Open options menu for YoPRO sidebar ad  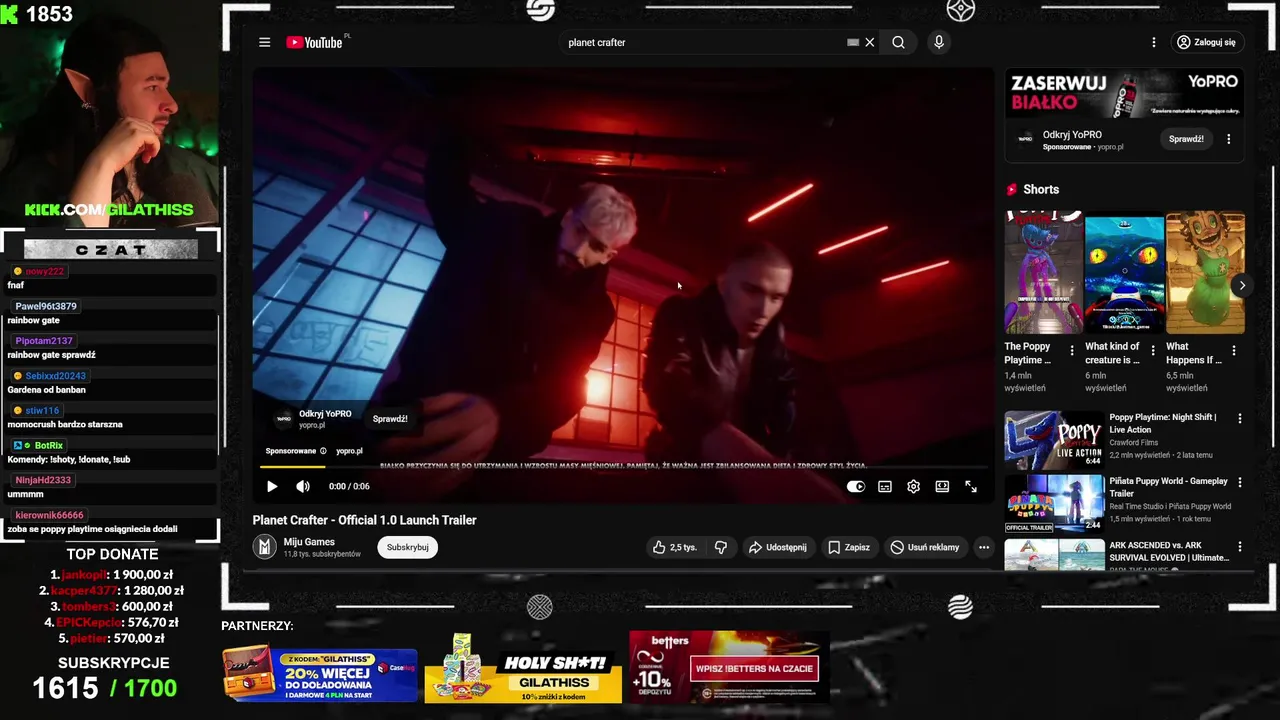point(1229,139)
